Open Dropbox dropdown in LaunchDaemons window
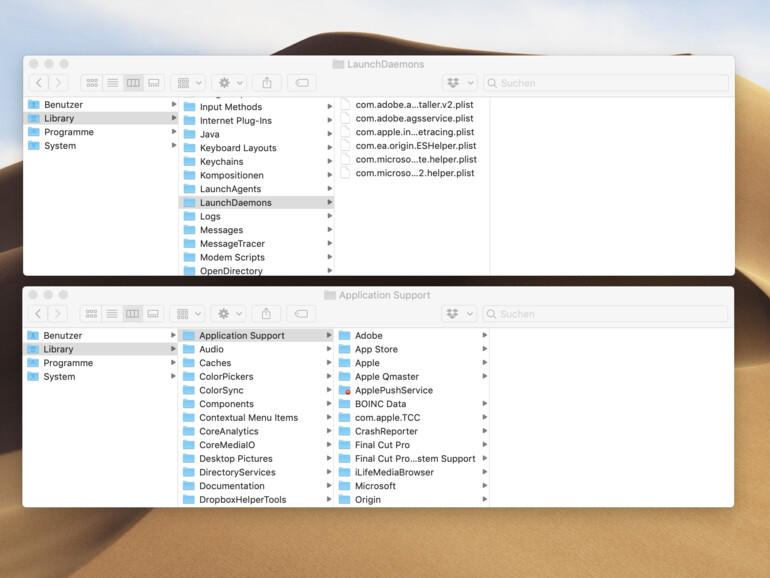This screenshot has width=770, height=578. tap(459, 83)
